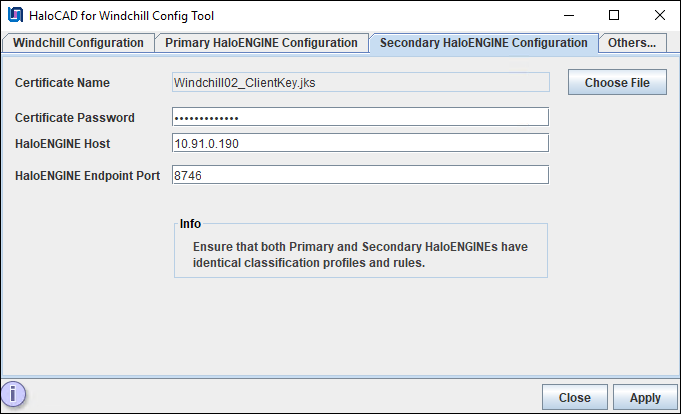Close the window using the title bar X
Image resolution: width=681 pixels, height=414 pixels.
pos(659,16)
